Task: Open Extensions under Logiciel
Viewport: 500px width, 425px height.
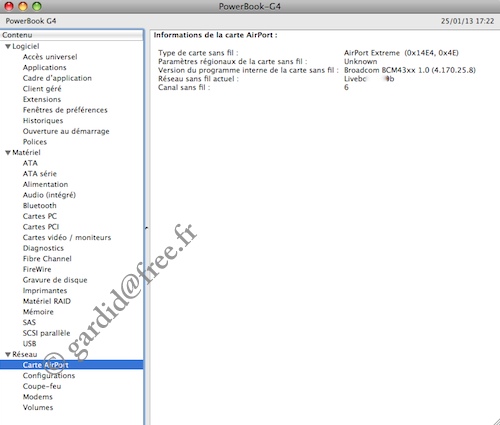Action: 42,99
